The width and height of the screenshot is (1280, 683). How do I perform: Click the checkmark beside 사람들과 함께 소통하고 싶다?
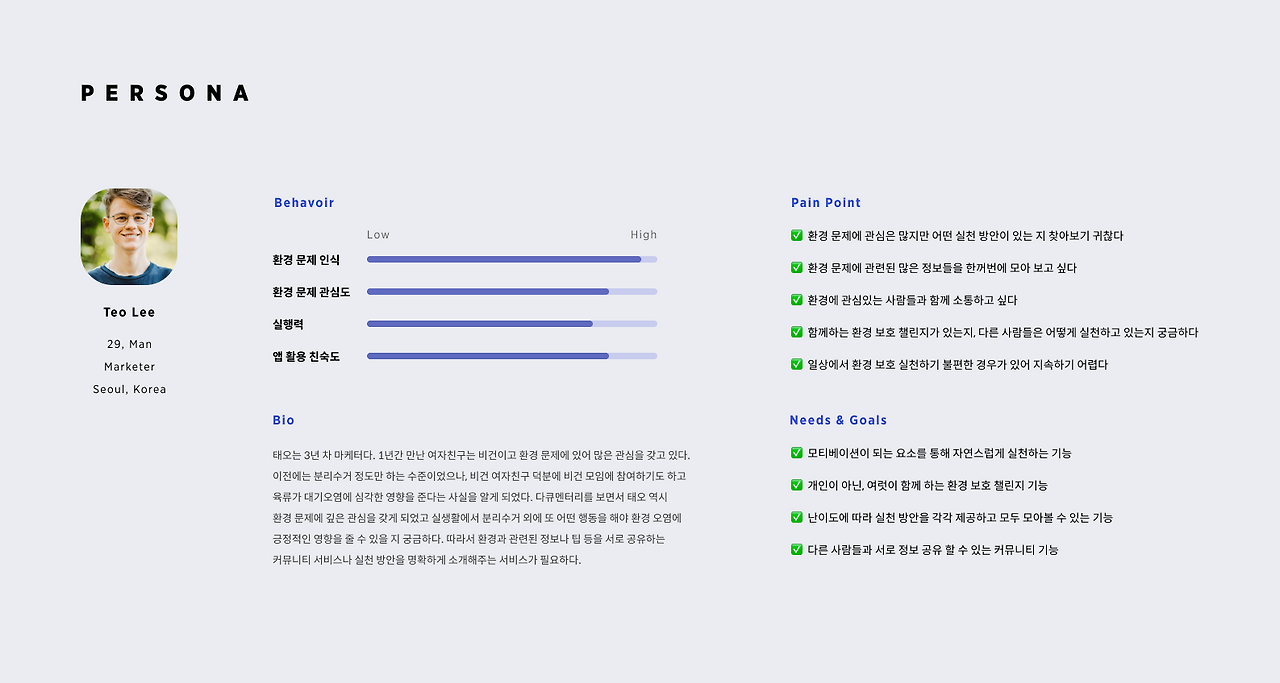coord(797,300)
